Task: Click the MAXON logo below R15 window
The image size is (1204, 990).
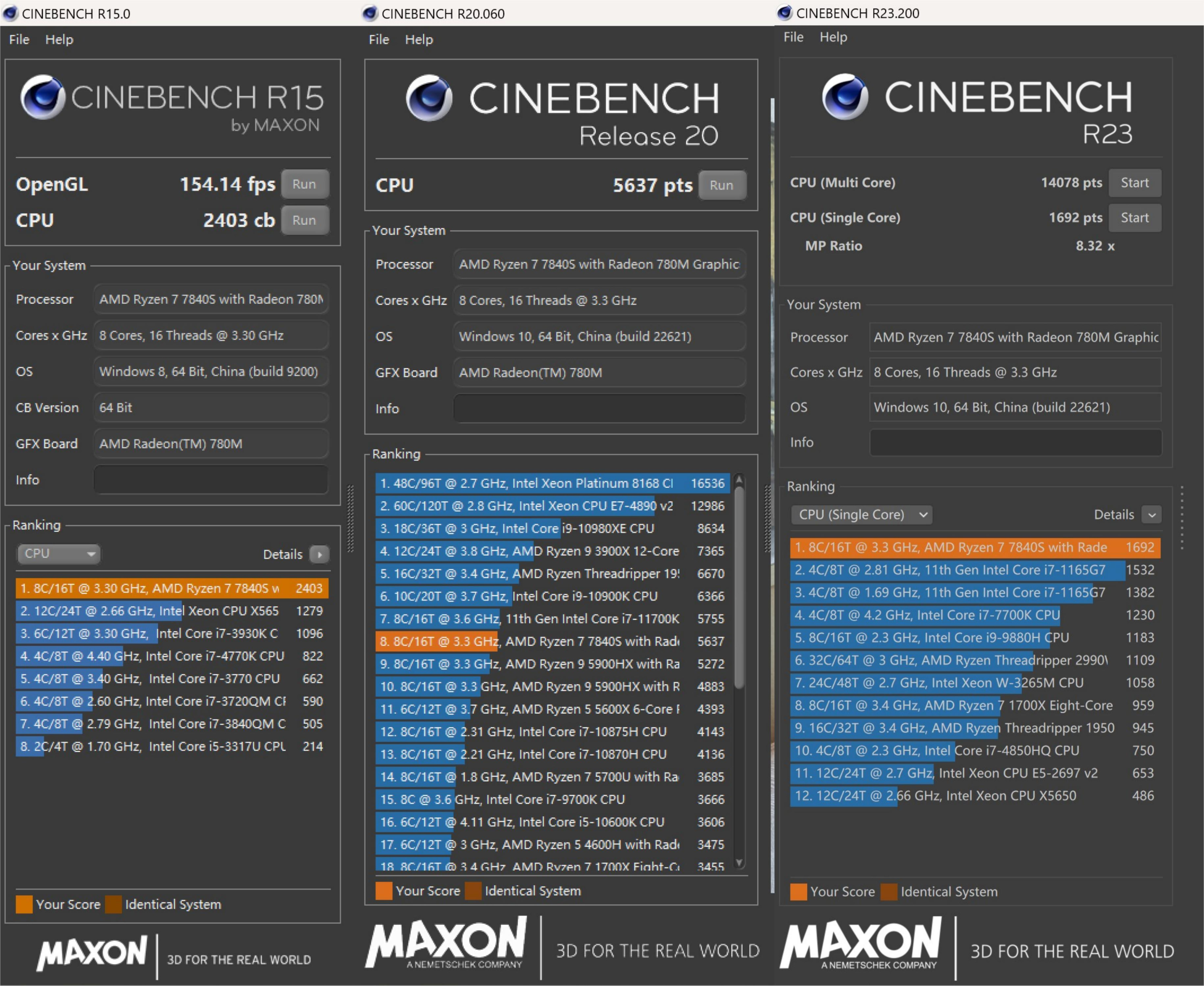Action: (x=92, y=954)
